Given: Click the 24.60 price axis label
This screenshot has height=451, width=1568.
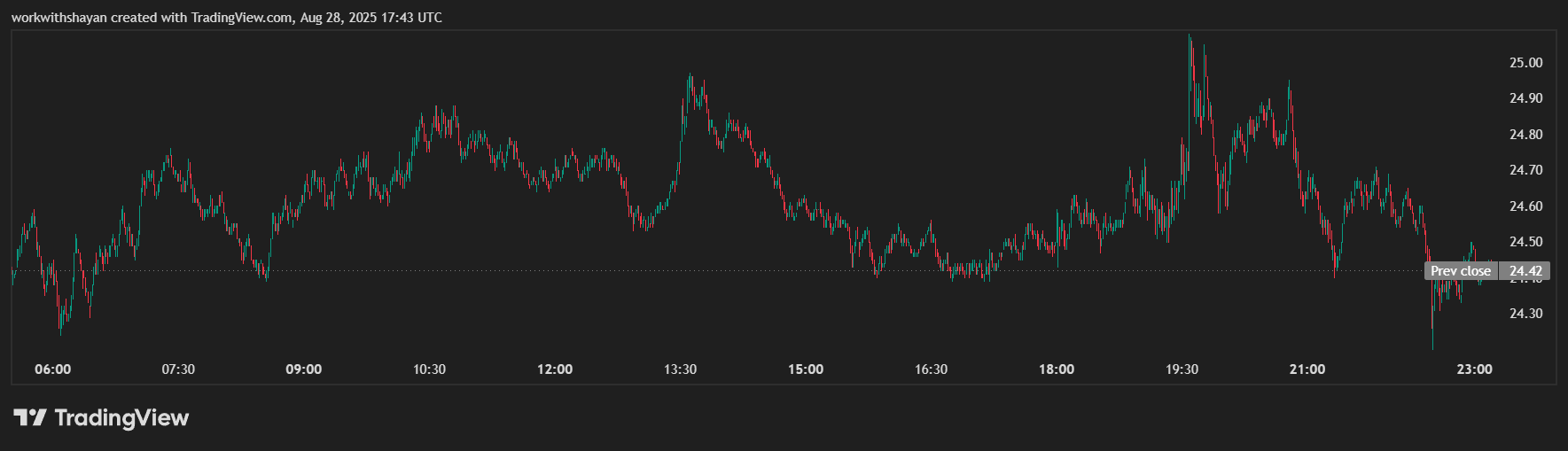Looking at the screenshot, I should pyautogui.click(x=1525, y=206).
